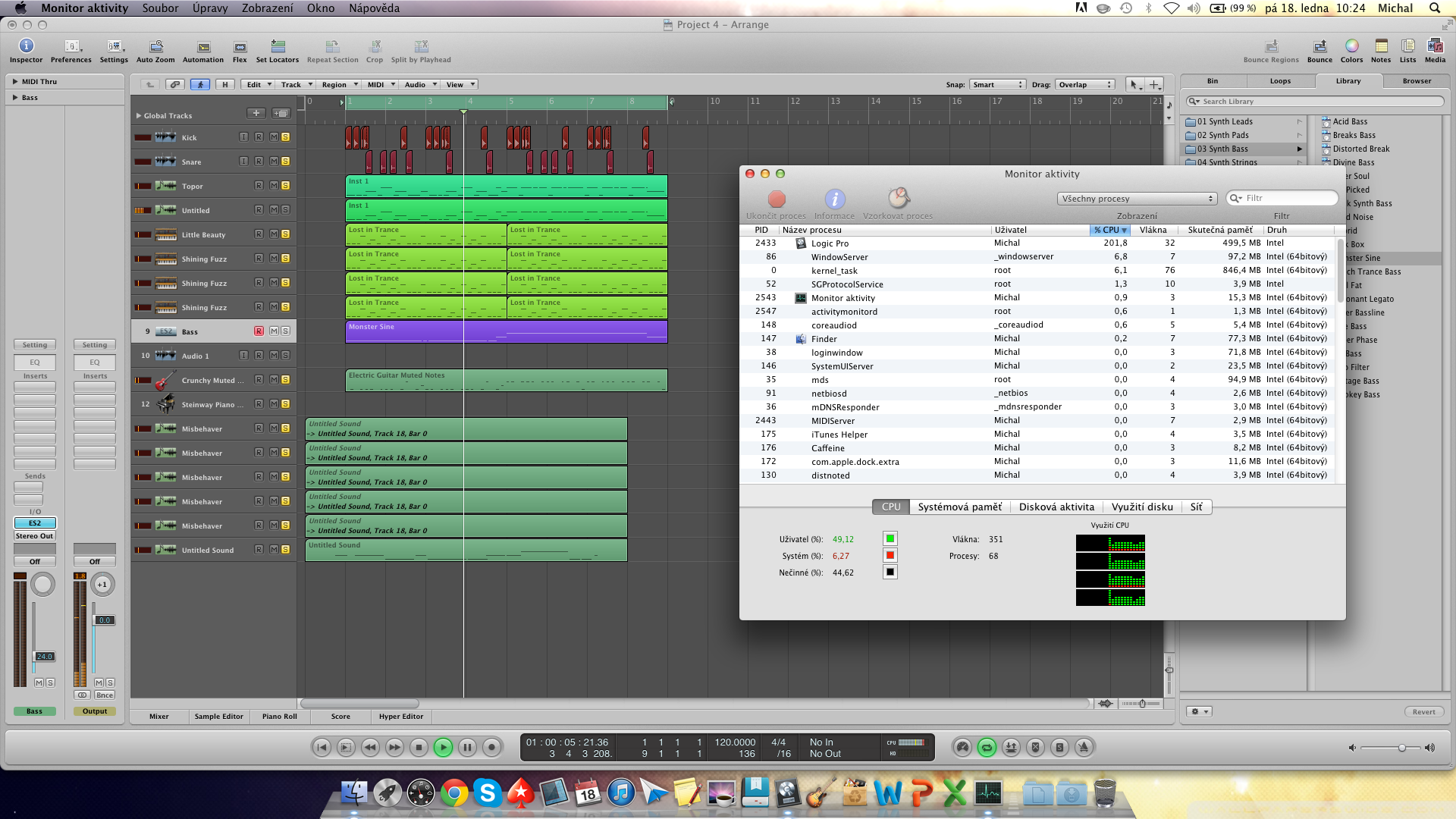
Task: Open the Piano Roll editor button
Action: 280,717
